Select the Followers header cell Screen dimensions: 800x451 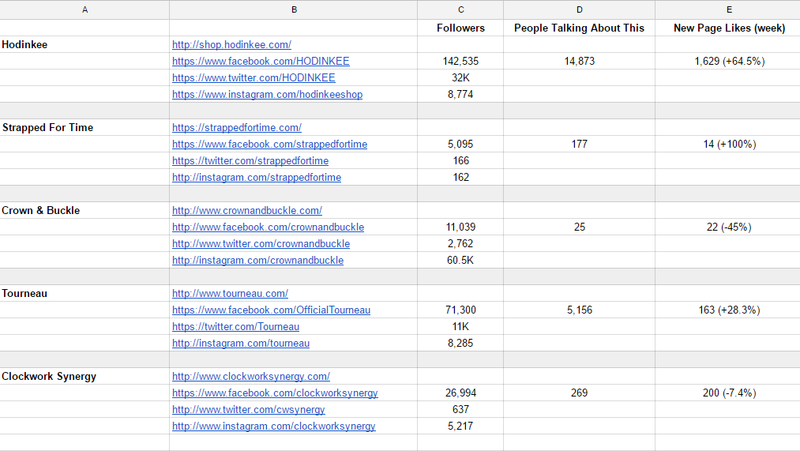click(461, 28)
